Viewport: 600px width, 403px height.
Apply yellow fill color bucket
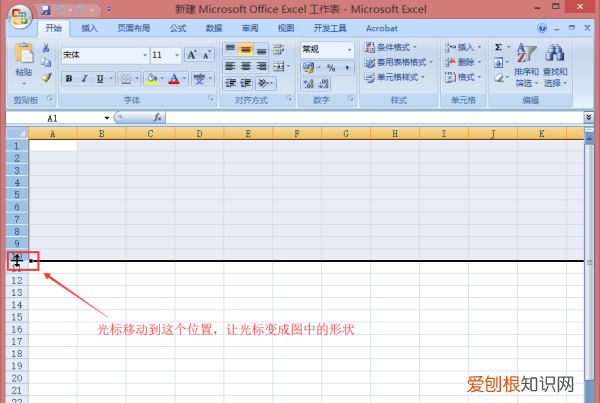coord(152,79)
